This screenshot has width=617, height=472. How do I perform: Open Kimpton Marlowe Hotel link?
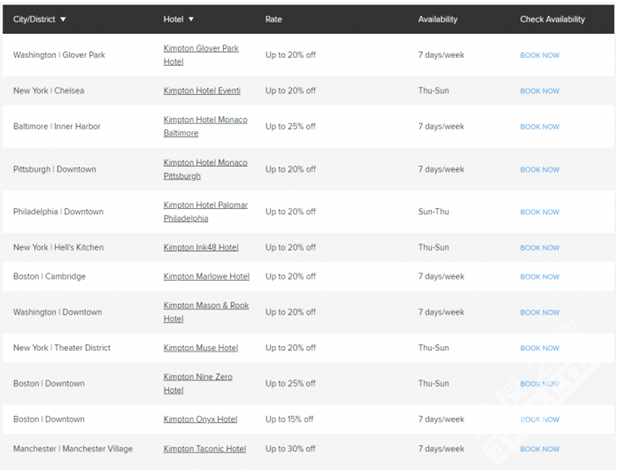pos(207,277)
